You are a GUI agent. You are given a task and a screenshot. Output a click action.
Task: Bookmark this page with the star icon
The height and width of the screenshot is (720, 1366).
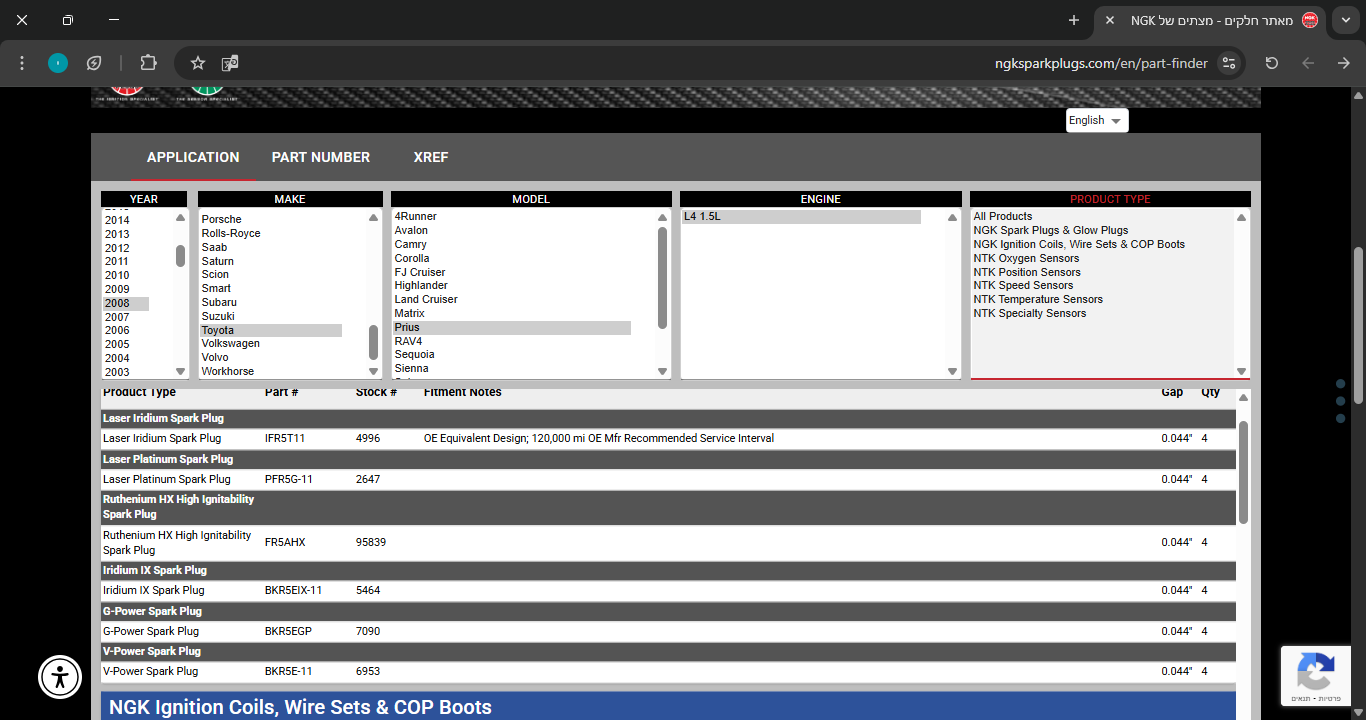(x=198, y=63)
